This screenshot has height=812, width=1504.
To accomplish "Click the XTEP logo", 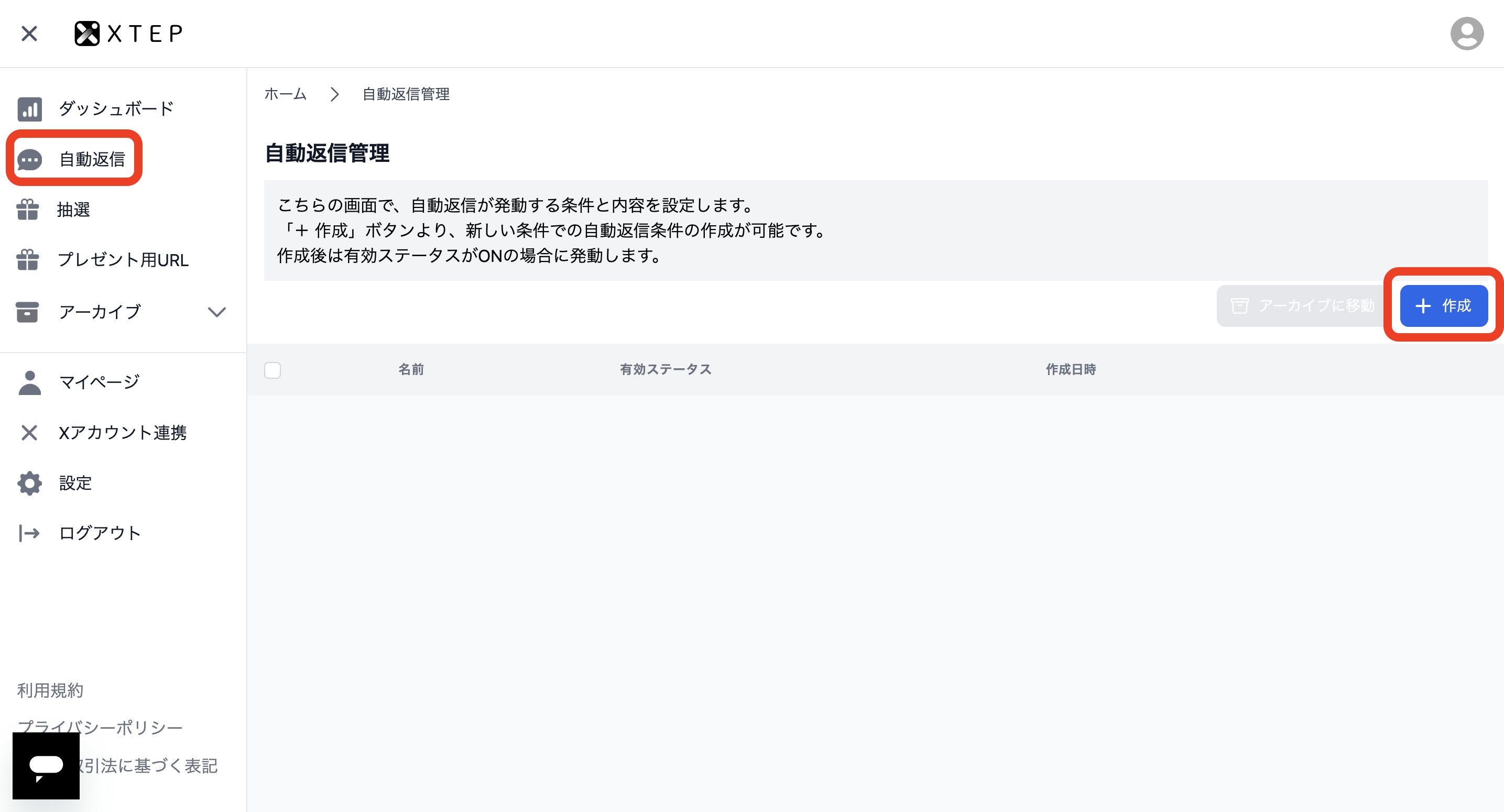I will coord(128,34).
